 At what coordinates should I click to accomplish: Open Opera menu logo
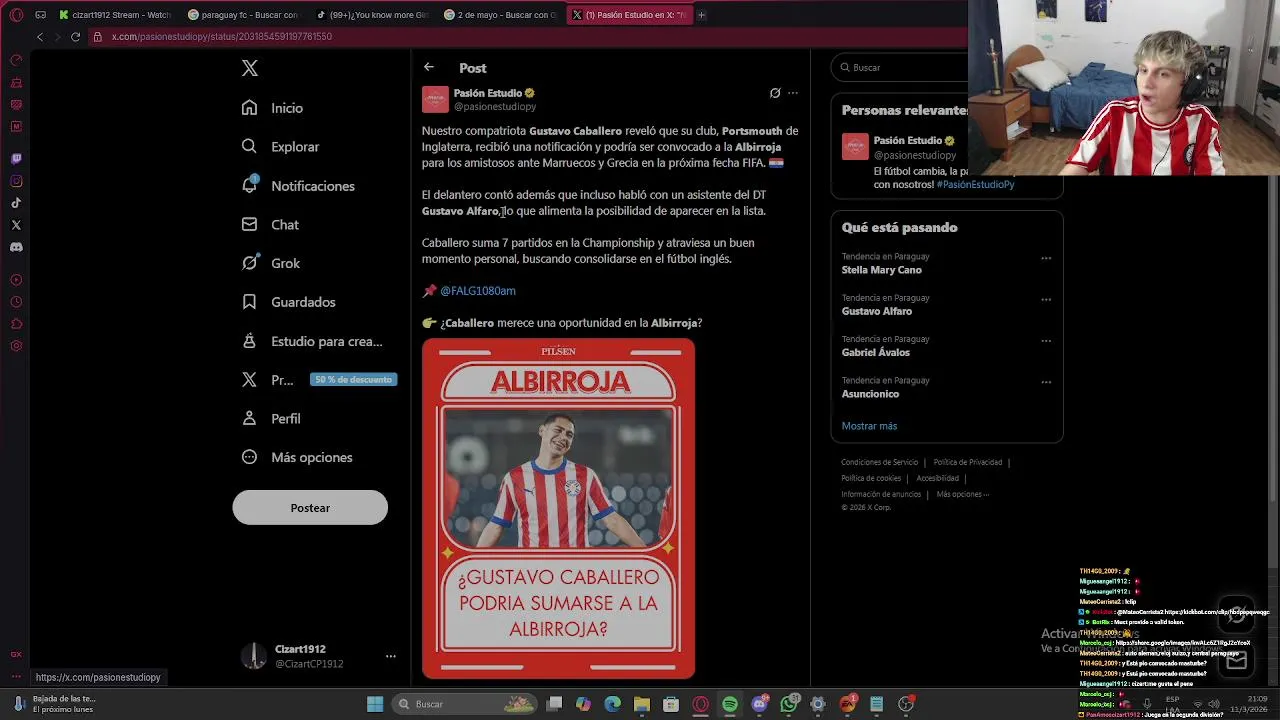(x=16, y=15)
